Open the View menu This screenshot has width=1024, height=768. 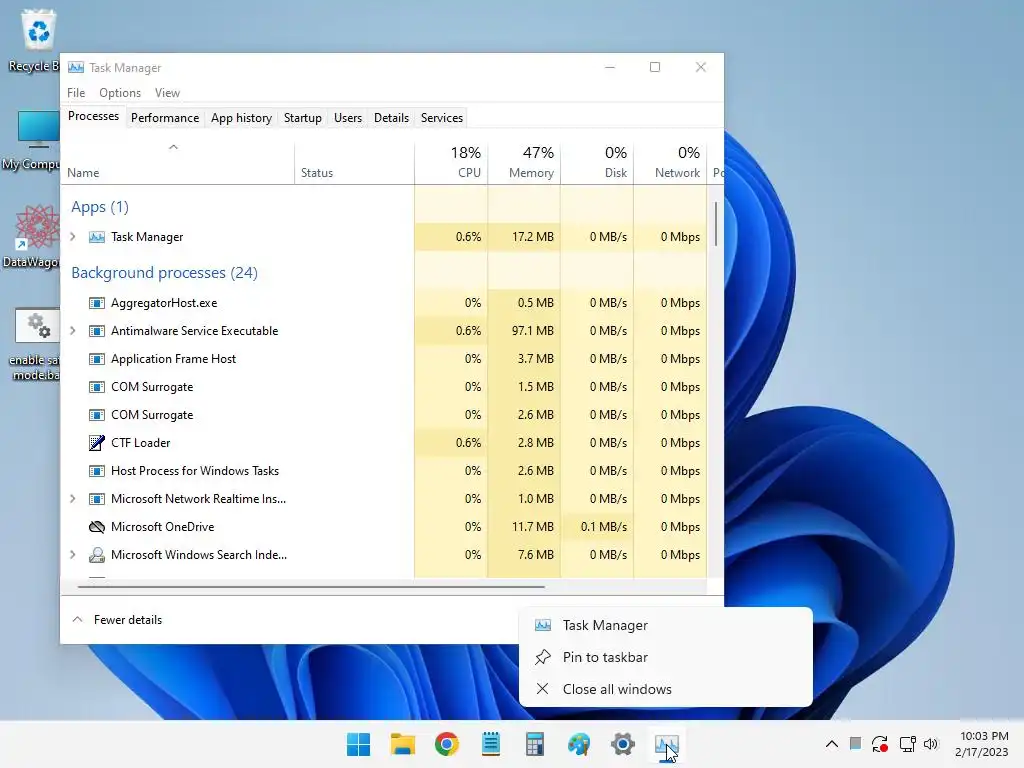click(167, 93)
